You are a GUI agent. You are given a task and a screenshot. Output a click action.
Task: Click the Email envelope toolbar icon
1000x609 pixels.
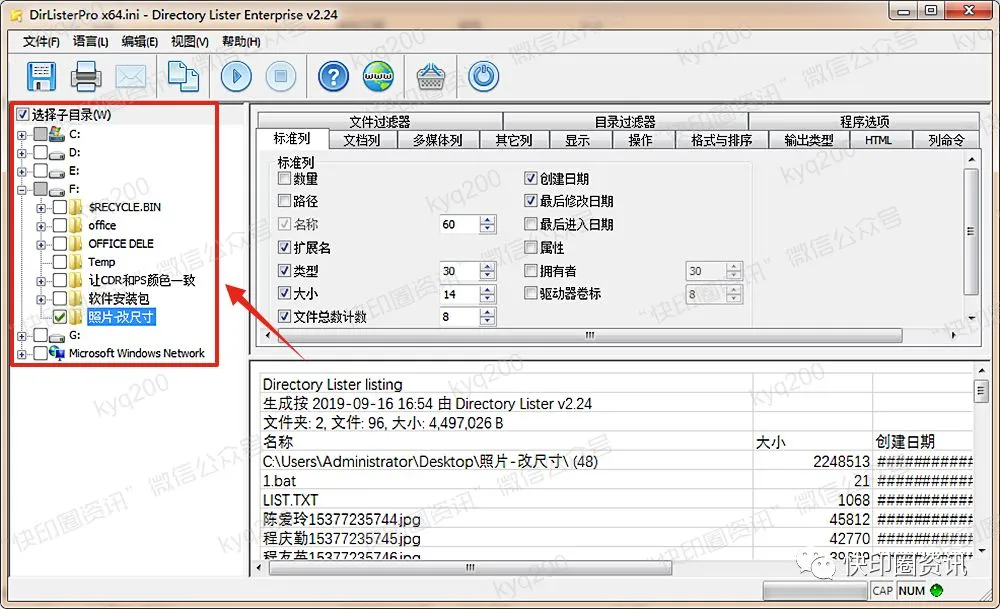(x=131, y=77)
